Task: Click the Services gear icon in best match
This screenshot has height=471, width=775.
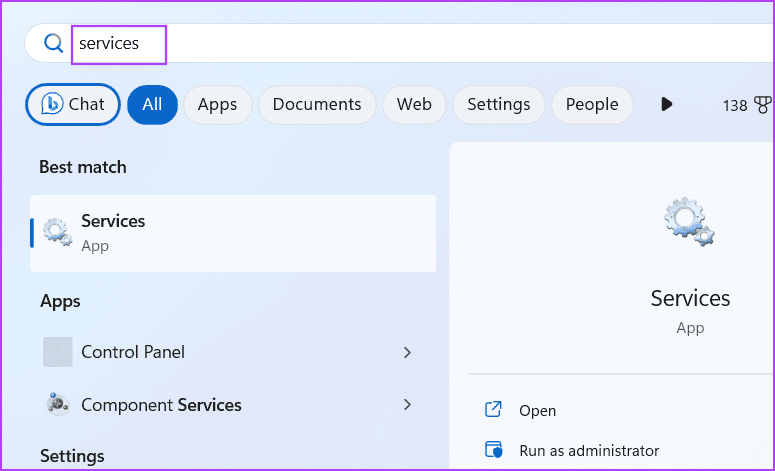Action: pos(57,232)
